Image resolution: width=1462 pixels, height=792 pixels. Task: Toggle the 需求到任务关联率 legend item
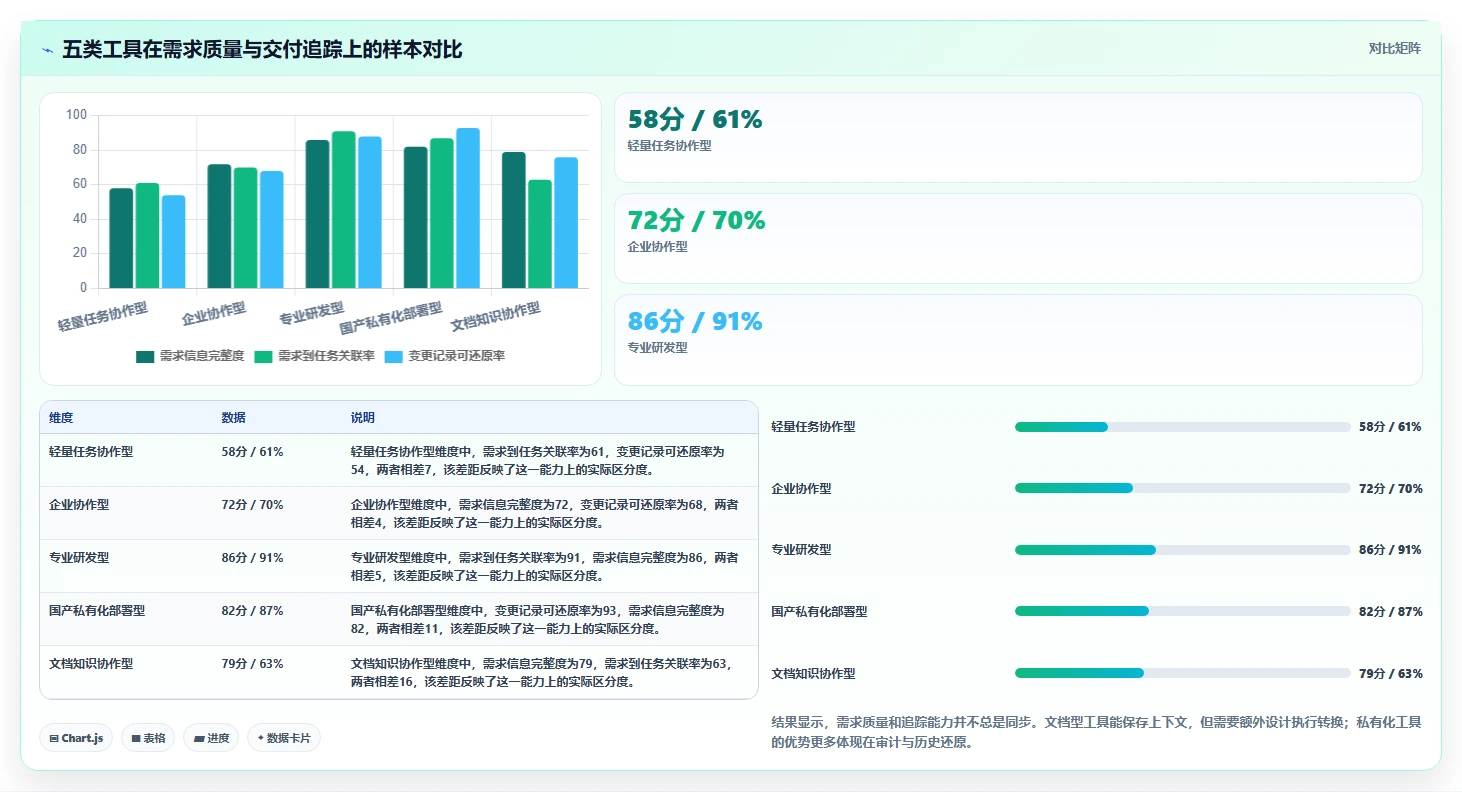315,356
